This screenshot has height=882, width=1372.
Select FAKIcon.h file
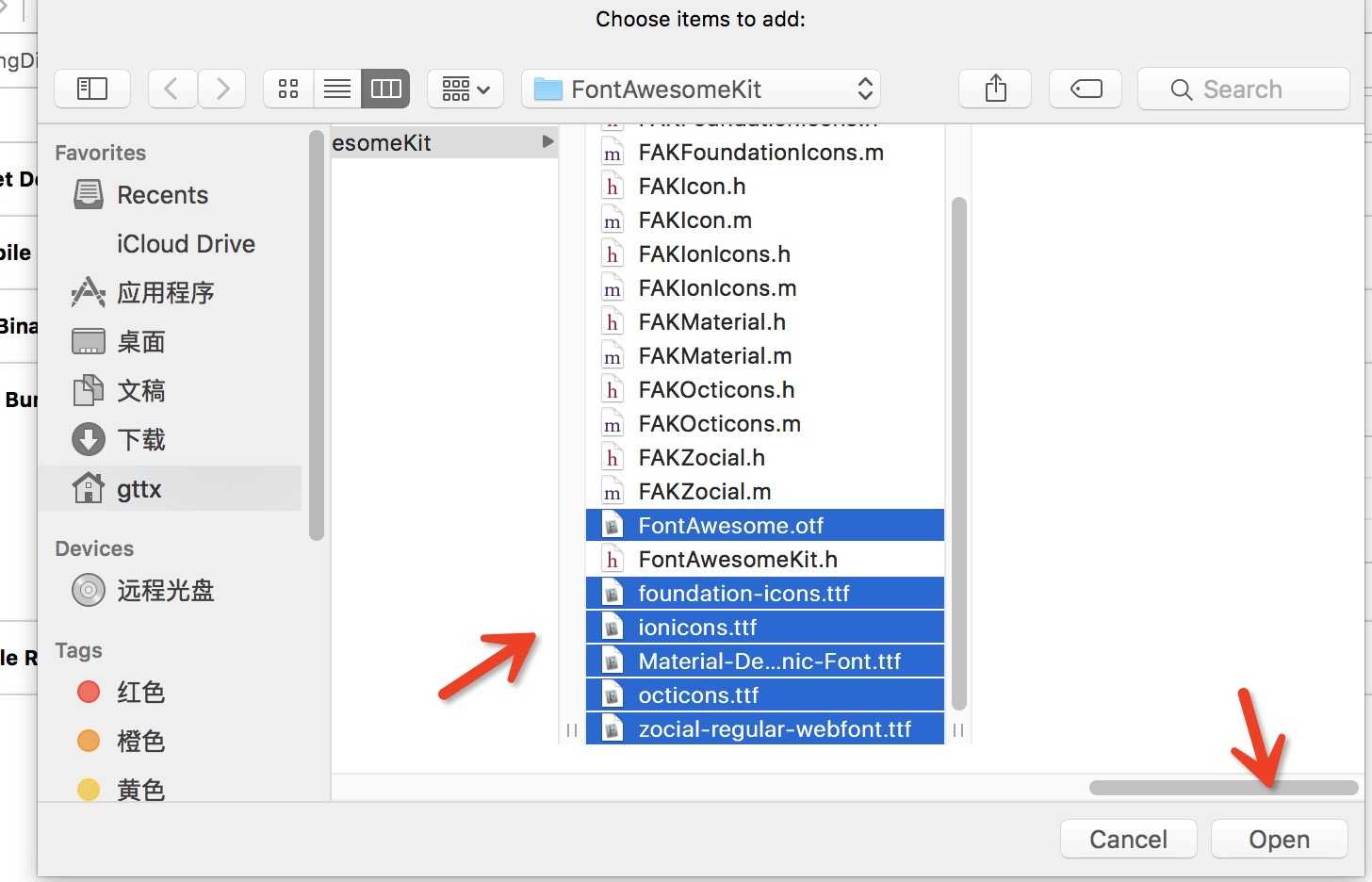click(x=764, y=187)
